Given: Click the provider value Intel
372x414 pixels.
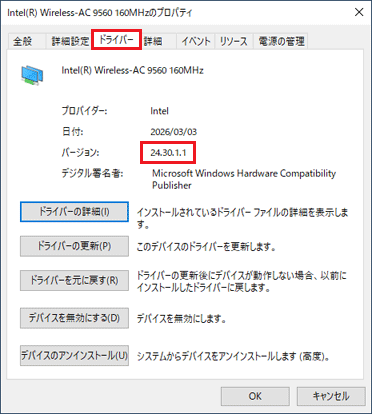Looking at the screenshot, I should point(159,111).
